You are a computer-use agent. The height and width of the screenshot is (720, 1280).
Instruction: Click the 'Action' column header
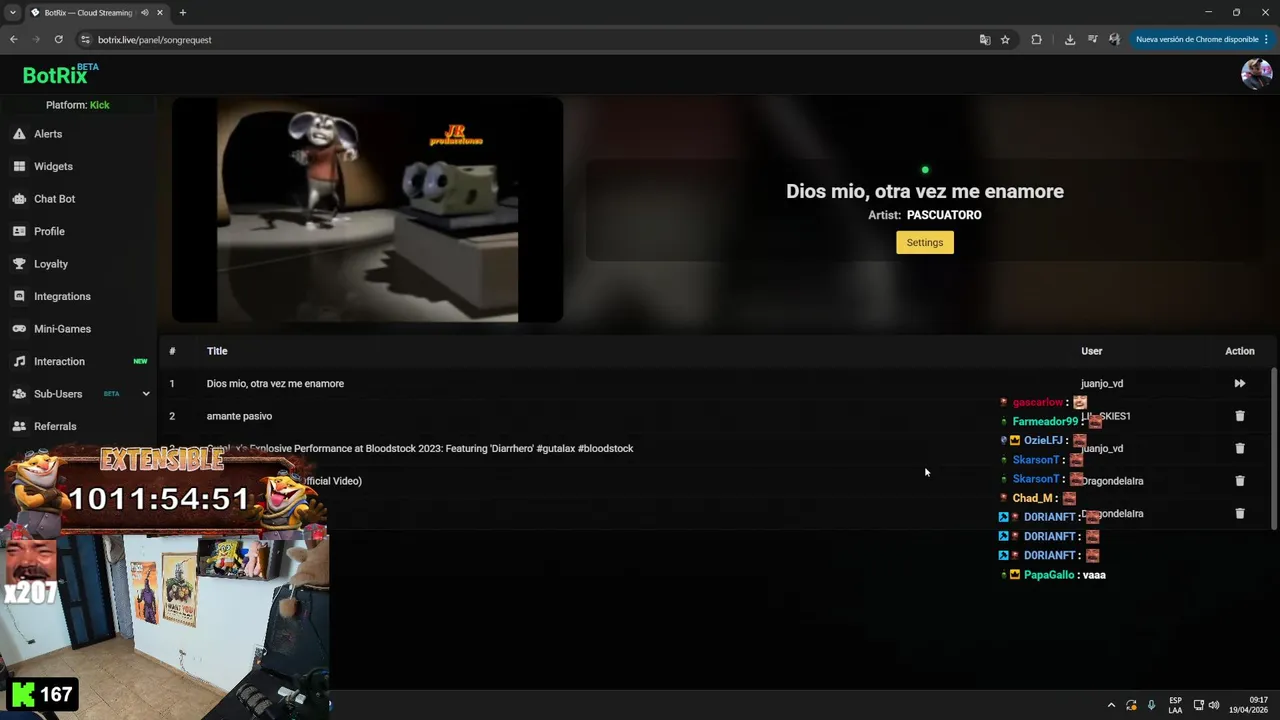[1240, 351]
